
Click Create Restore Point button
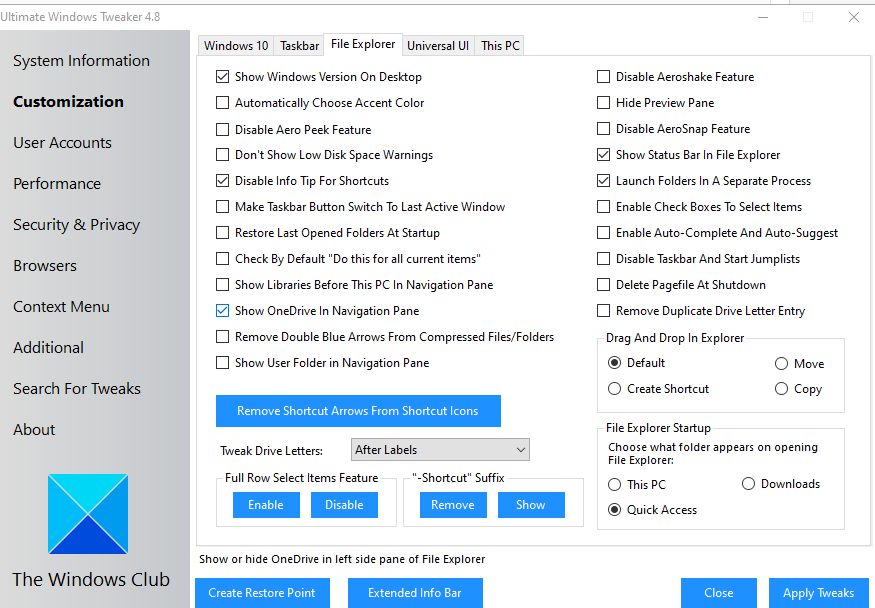(x=262, y=593)
